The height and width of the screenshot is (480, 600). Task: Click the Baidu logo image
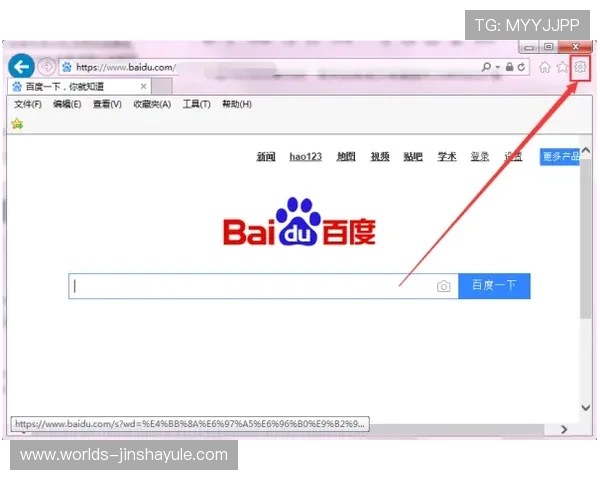[x=300, y=222]
